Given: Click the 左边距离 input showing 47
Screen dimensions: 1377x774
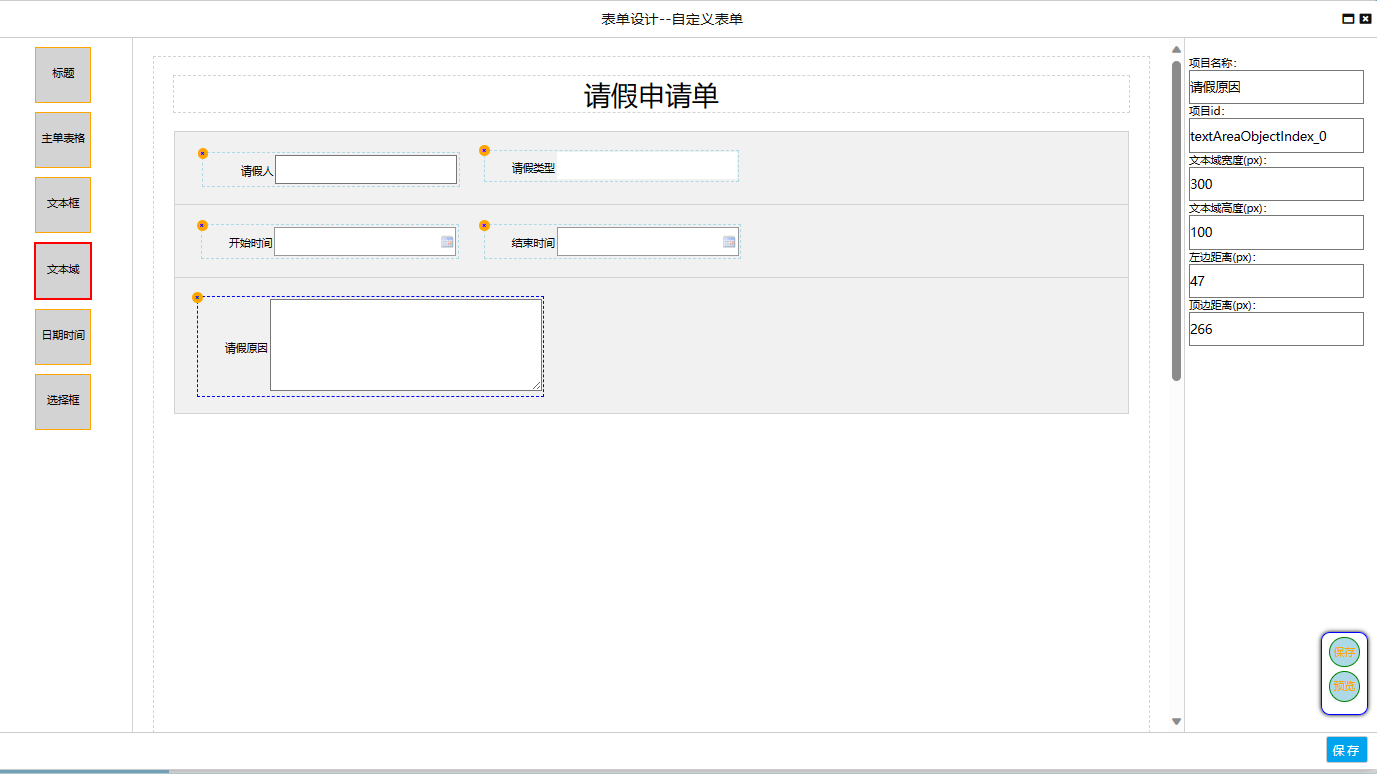Looking at the screenshot, I should coord(1276,281).
